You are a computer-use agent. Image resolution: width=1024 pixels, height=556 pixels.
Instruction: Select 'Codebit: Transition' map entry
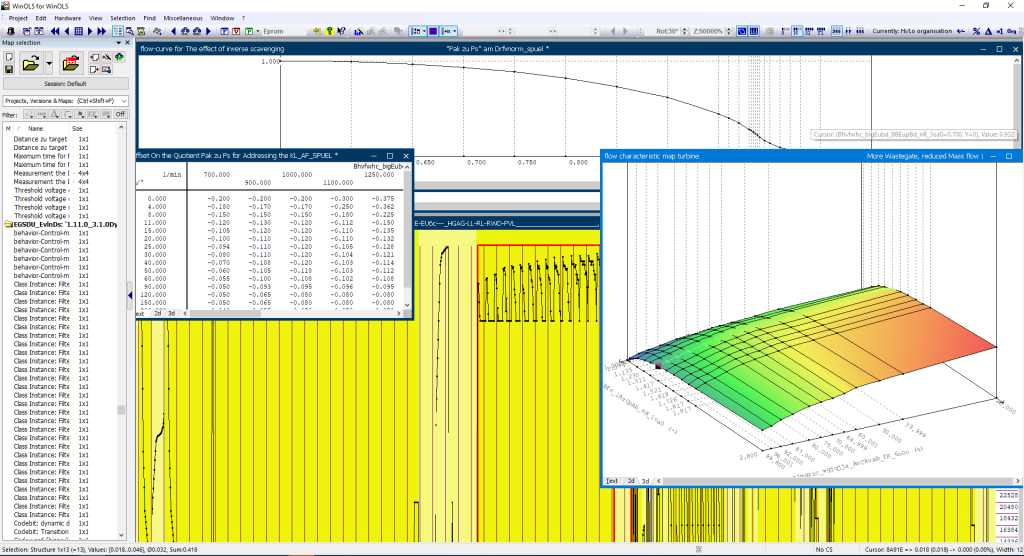[41, 532]
